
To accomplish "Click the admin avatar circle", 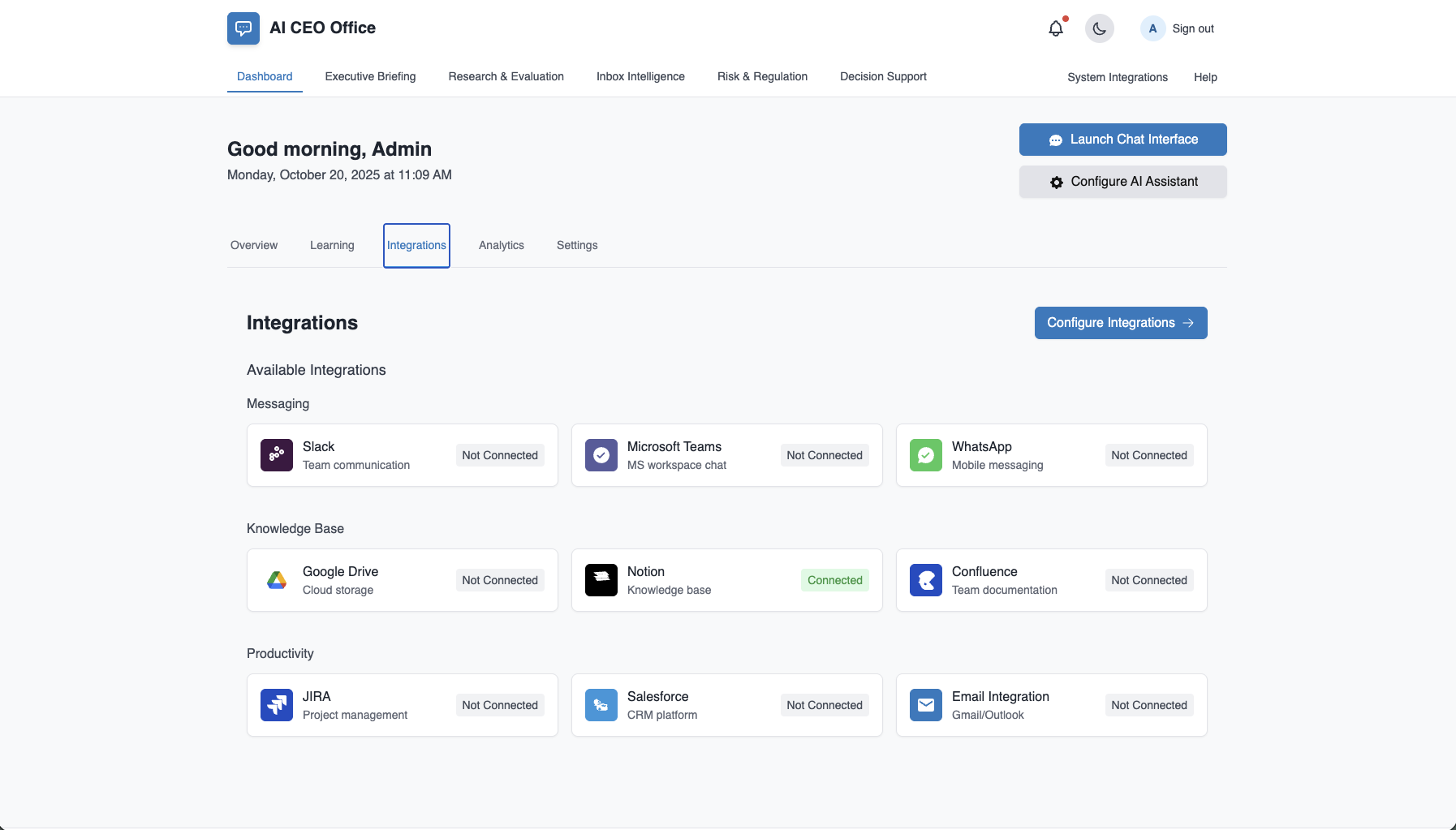I will pyautogui.click(x=1152, y=28).
